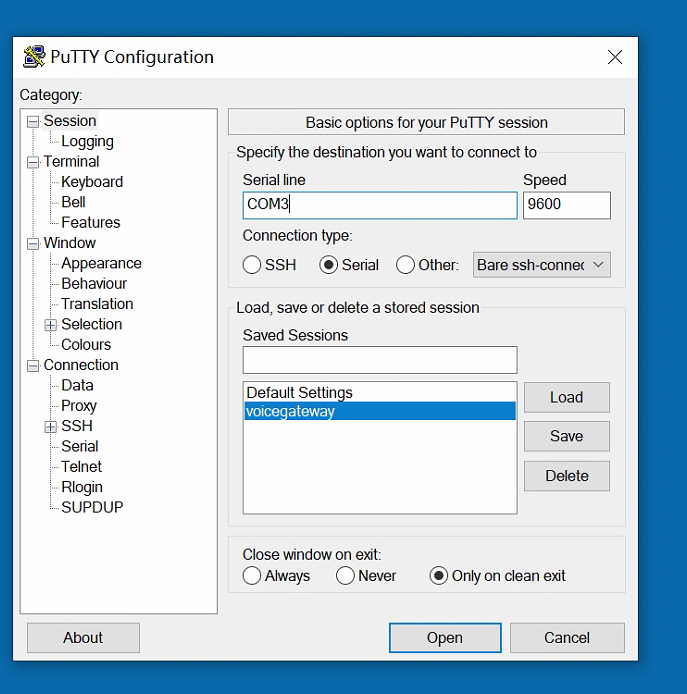The height and width of the screenshot is (694, 687).
Task: Collapse the Window tree node
Action: pos(33,244)
